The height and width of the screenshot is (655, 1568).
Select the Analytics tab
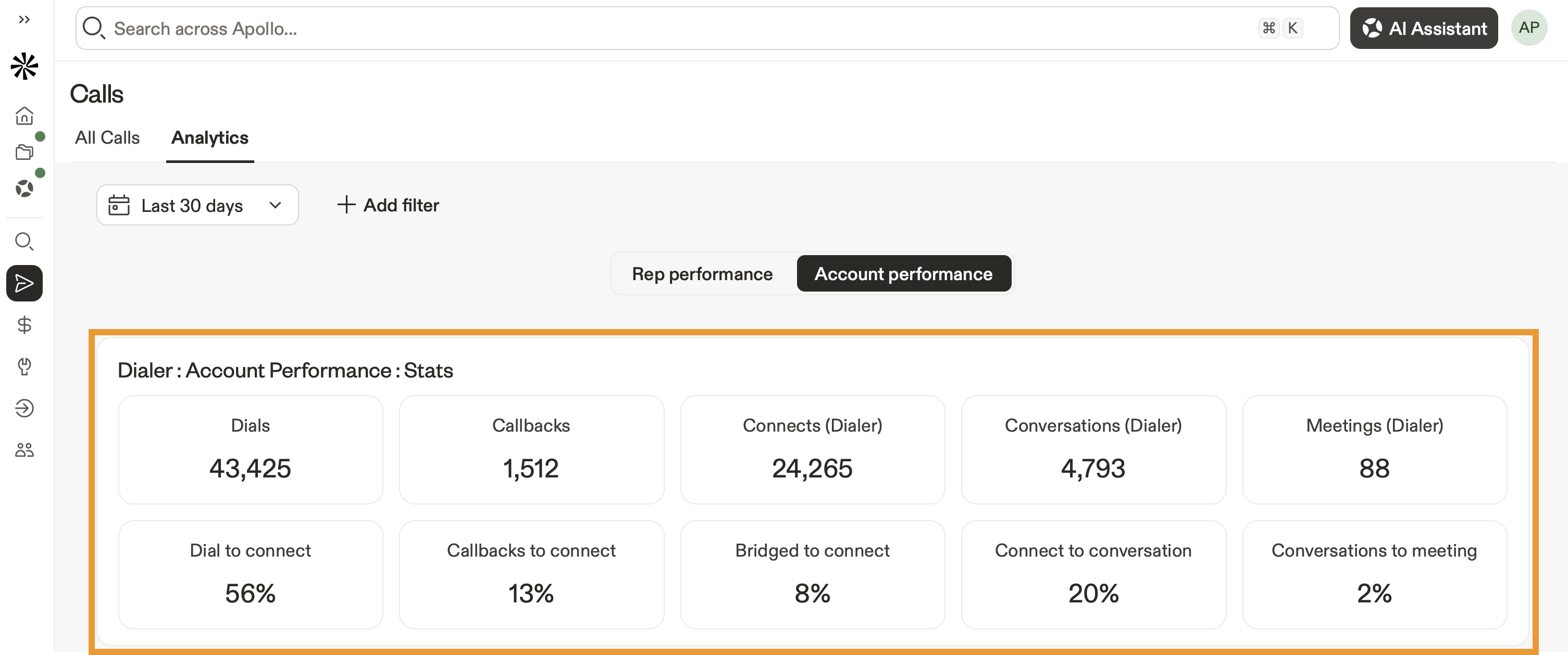(x=210, y=138)
